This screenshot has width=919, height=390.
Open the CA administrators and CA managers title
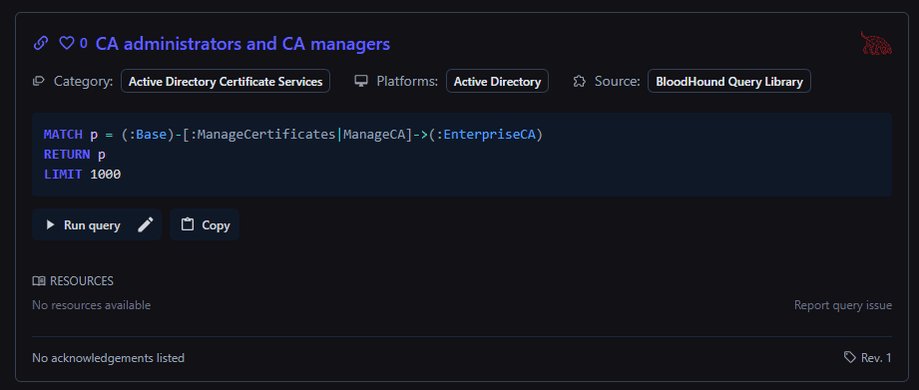[243, 44]
